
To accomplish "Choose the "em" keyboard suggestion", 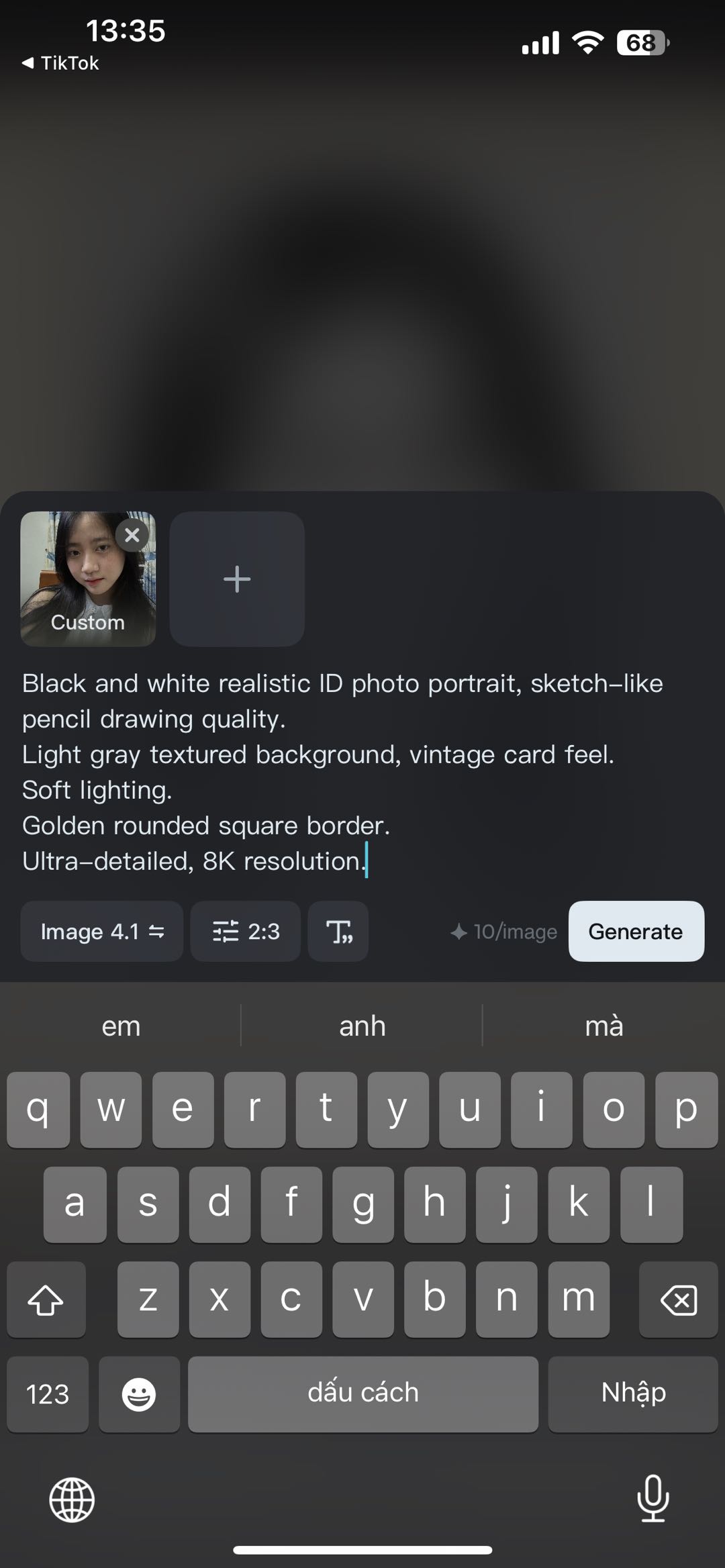I will (x=121, y=1026).
